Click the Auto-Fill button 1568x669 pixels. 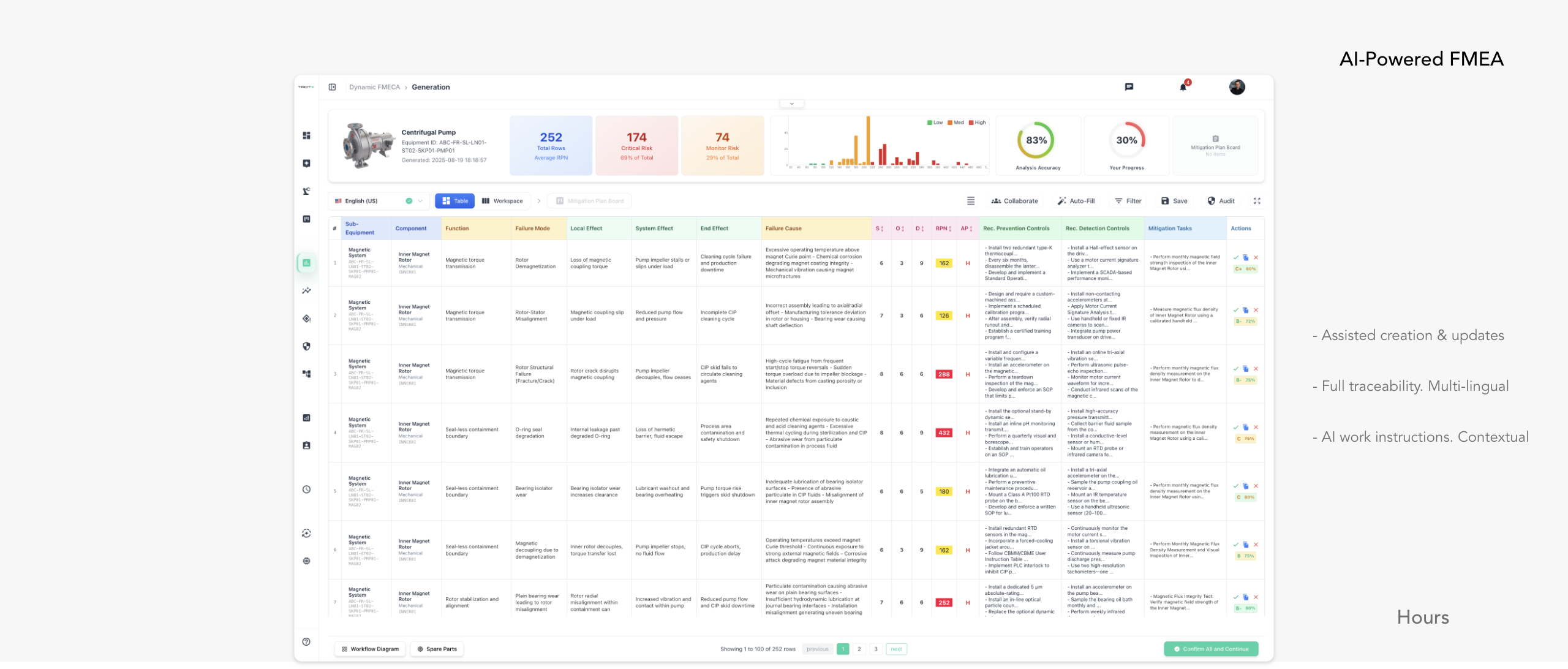coord(1076,201)
